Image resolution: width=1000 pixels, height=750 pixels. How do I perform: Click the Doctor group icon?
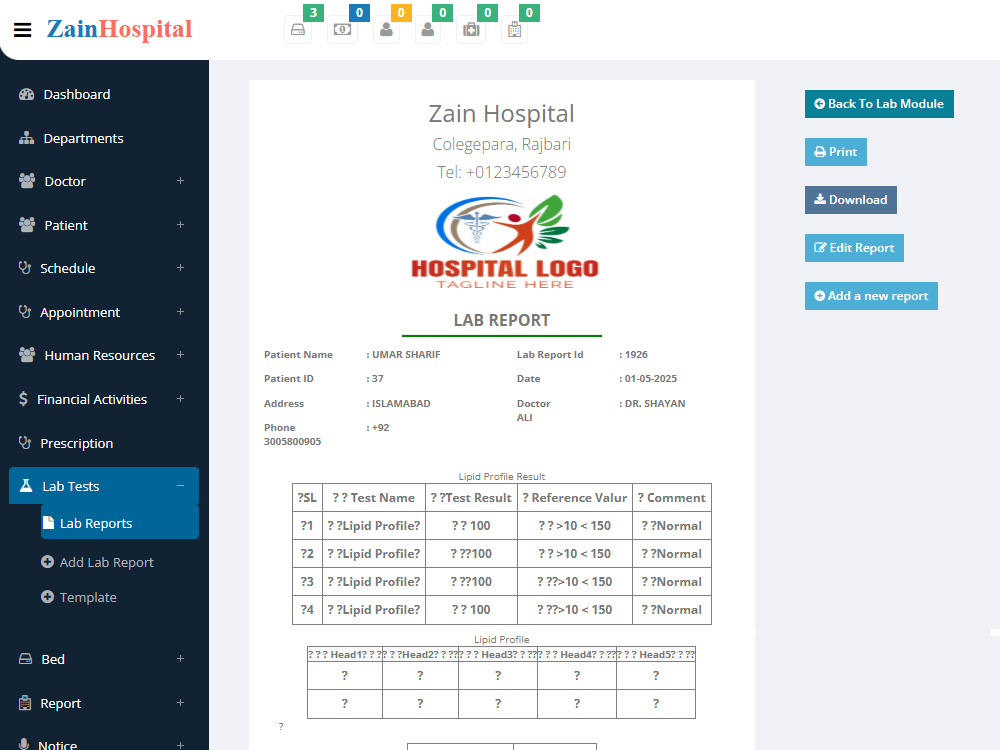tap(27, 181)
